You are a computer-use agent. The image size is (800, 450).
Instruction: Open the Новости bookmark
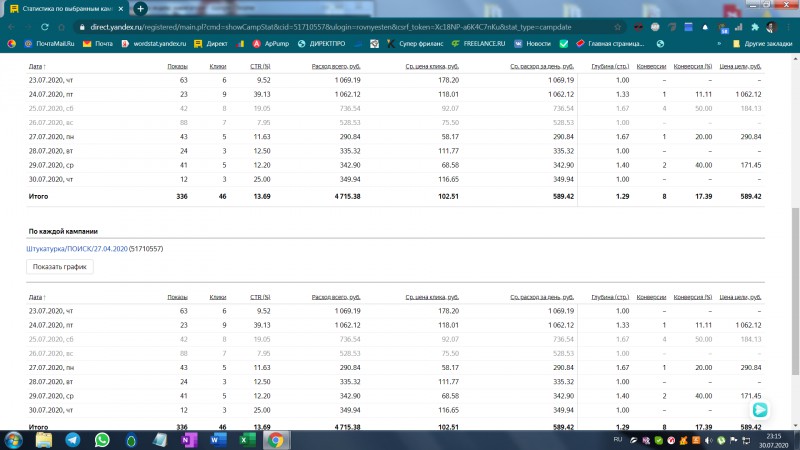click(x=533, y=44)
